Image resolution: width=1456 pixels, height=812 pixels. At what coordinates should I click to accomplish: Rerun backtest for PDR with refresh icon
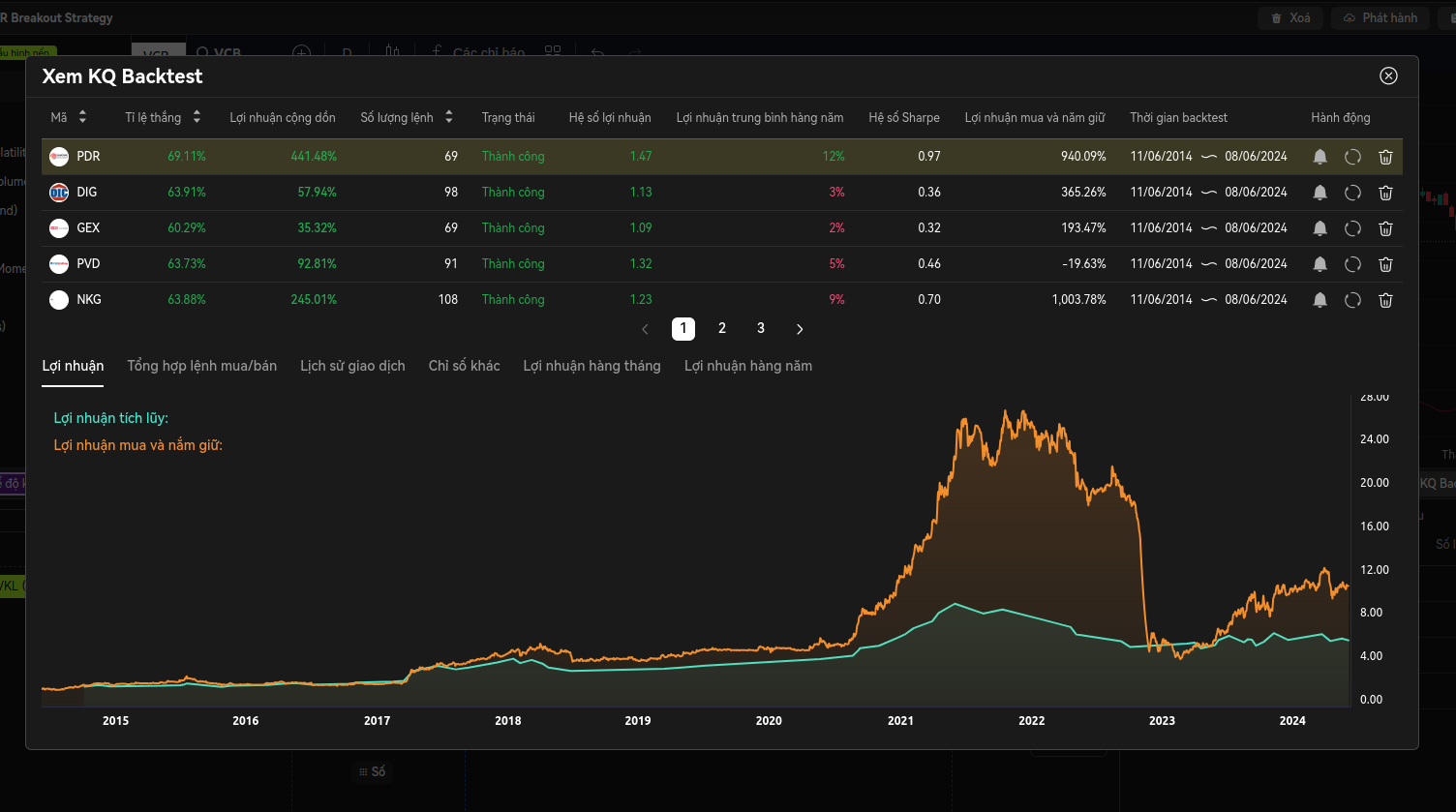(1352, 157)
